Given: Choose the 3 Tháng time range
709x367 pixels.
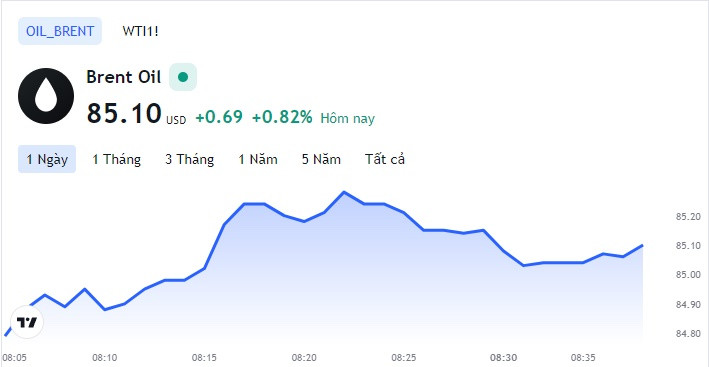Looking at the screenshot, I should click(189, 160).
